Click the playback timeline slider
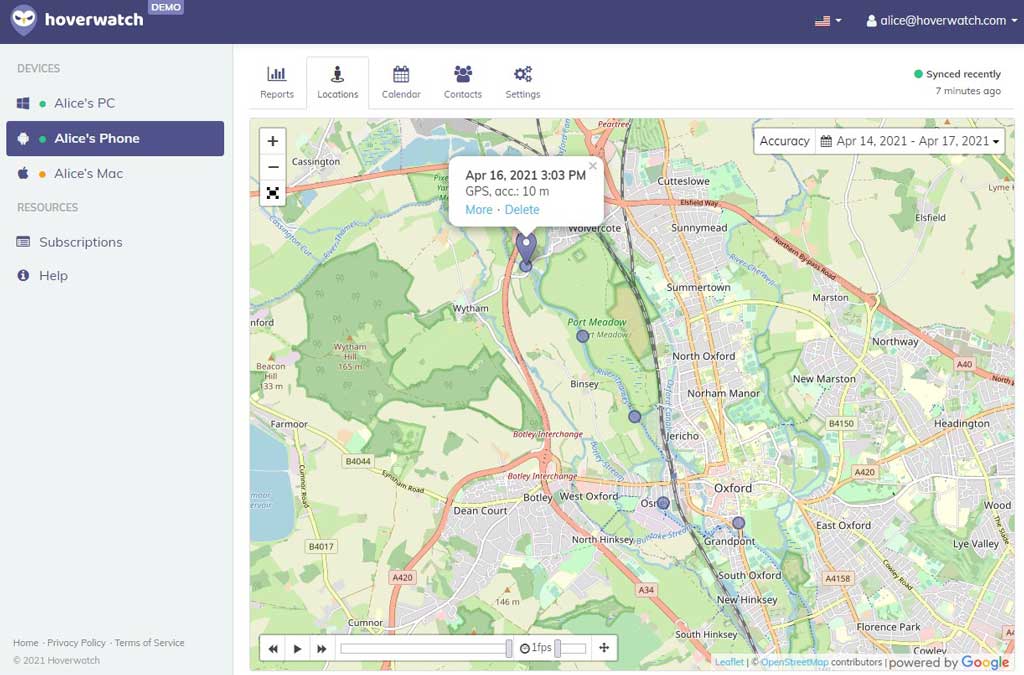The image size is (1024, 675). click(426, 648)
